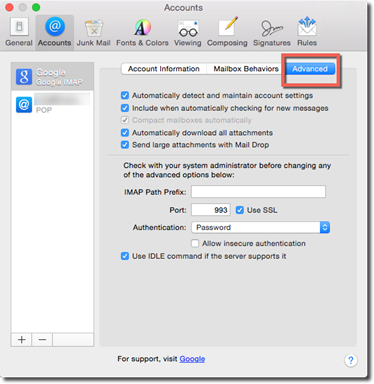Remove selected account with minus button
The height and width of the screenshot is (384, 374).
(42, 340)
